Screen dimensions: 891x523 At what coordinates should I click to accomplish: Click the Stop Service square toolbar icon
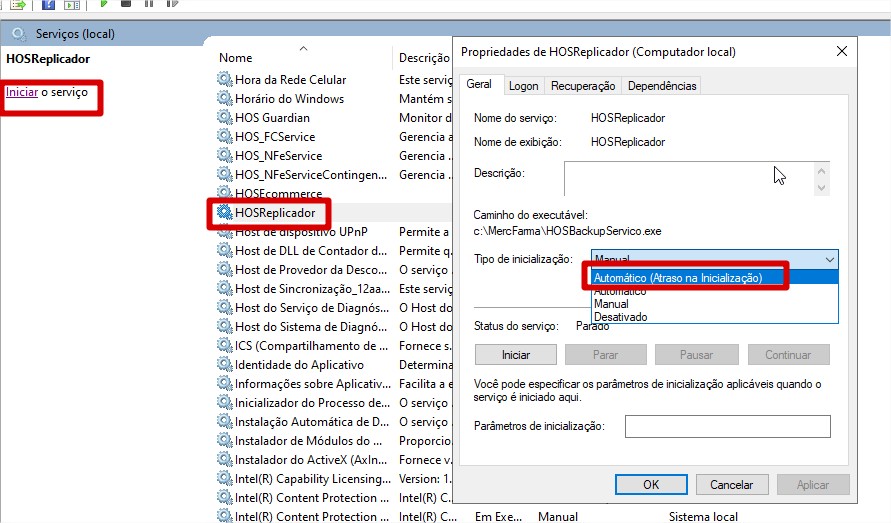pos(126,3)
